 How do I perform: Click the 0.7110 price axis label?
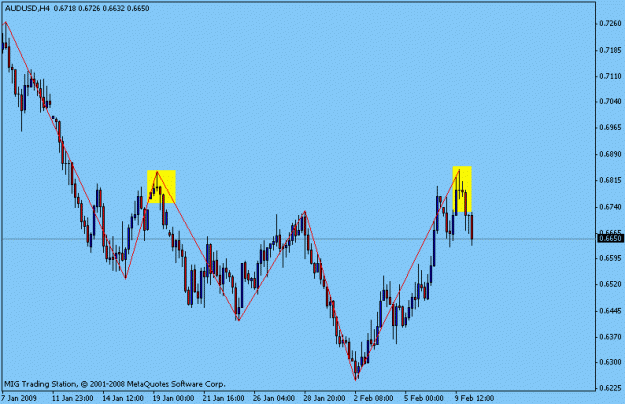610,76
